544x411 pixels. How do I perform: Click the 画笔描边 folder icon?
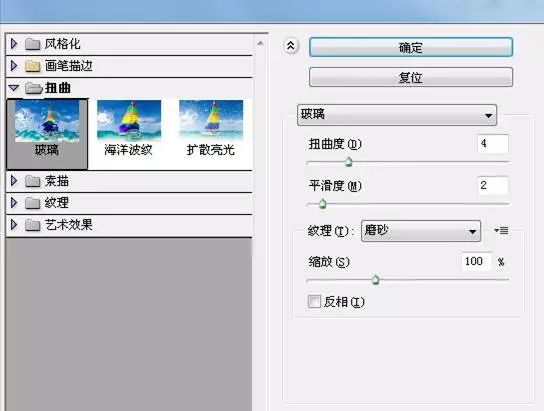[x=33, y=66]
